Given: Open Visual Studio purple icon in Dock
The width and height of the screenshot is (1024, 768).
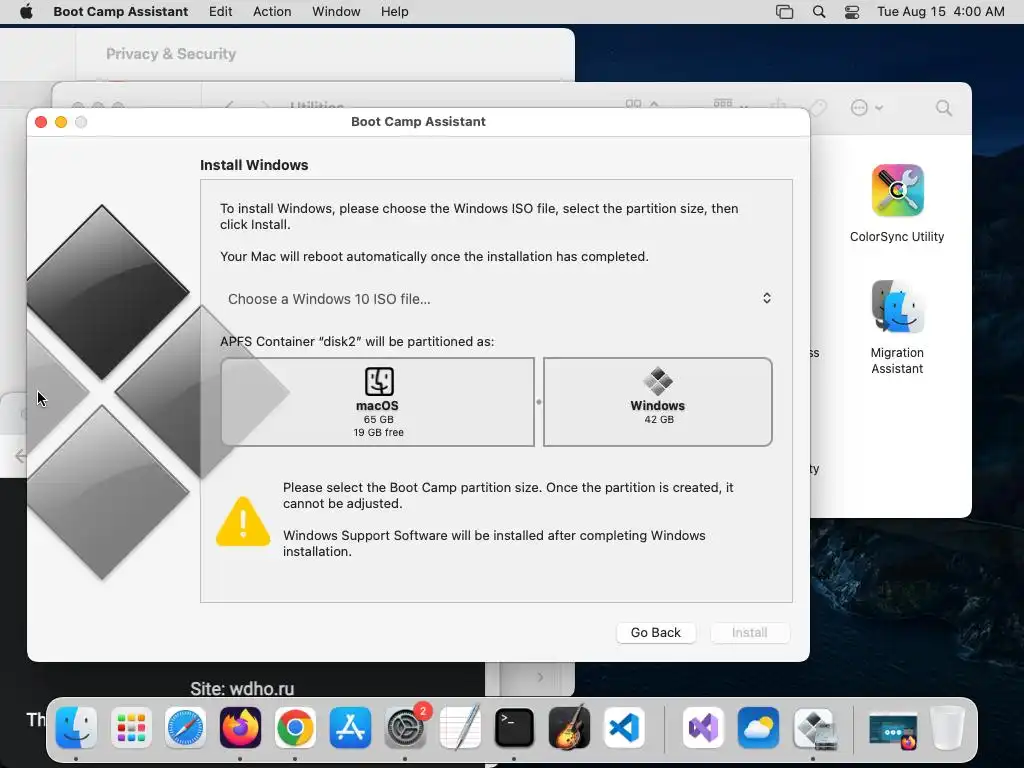Looking at the screenshot, I should coord(703,728).
